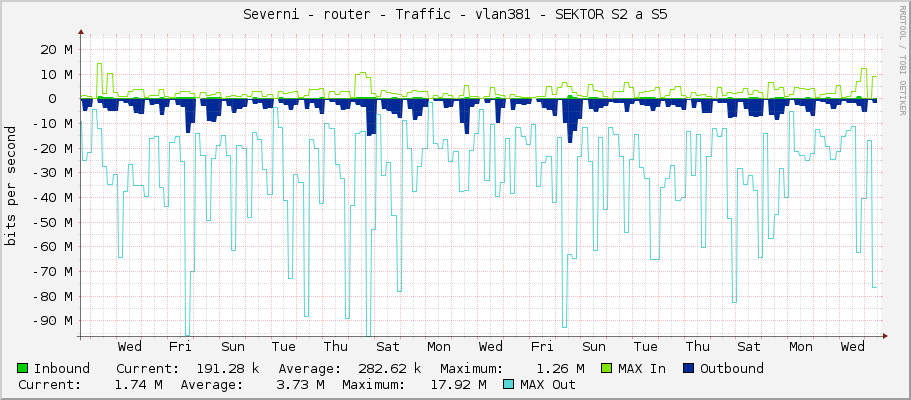Click the Outbound dark-blue legend swatch

(689, 368)
